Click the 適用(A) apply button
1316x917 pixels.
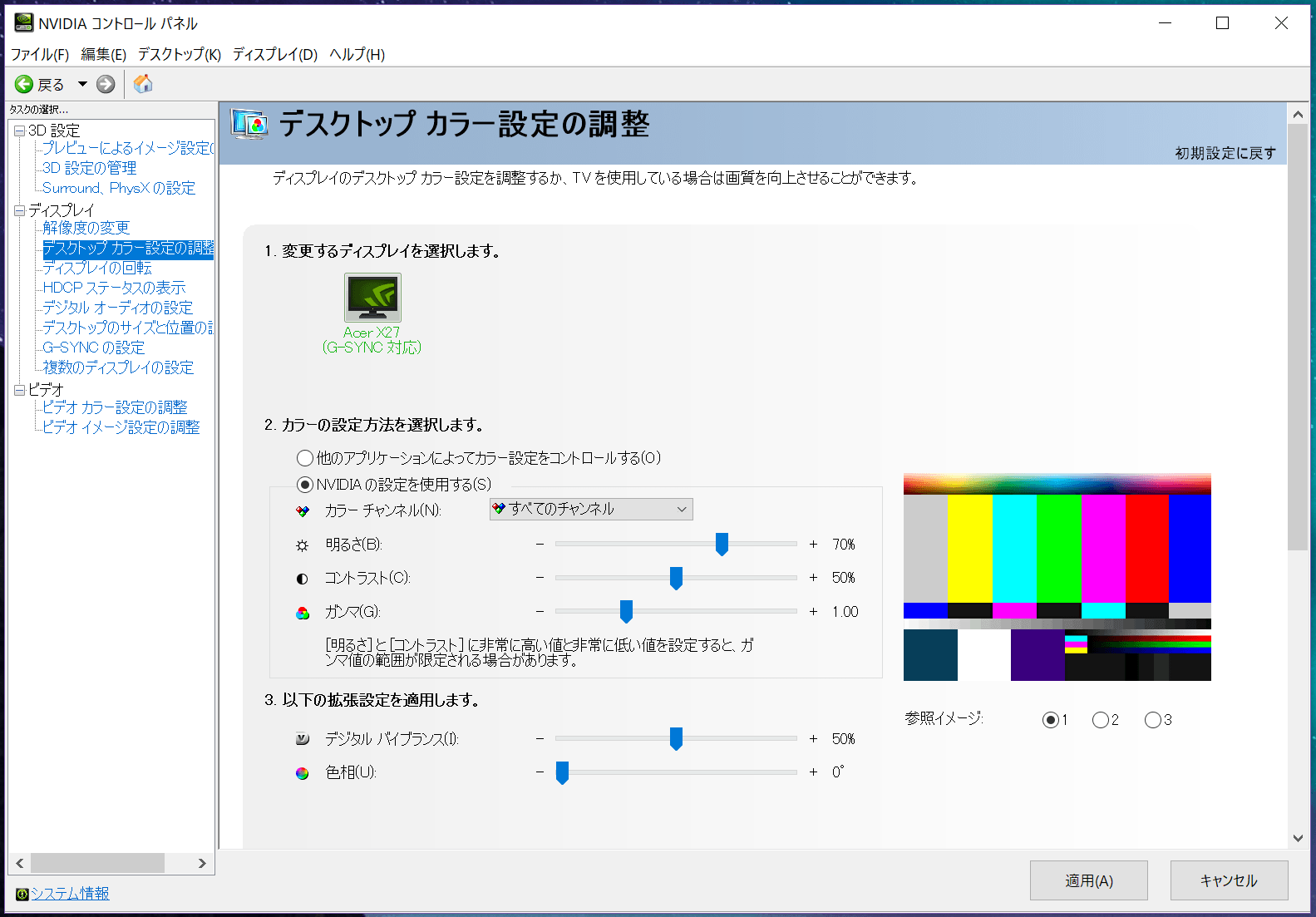(1089, 880)
